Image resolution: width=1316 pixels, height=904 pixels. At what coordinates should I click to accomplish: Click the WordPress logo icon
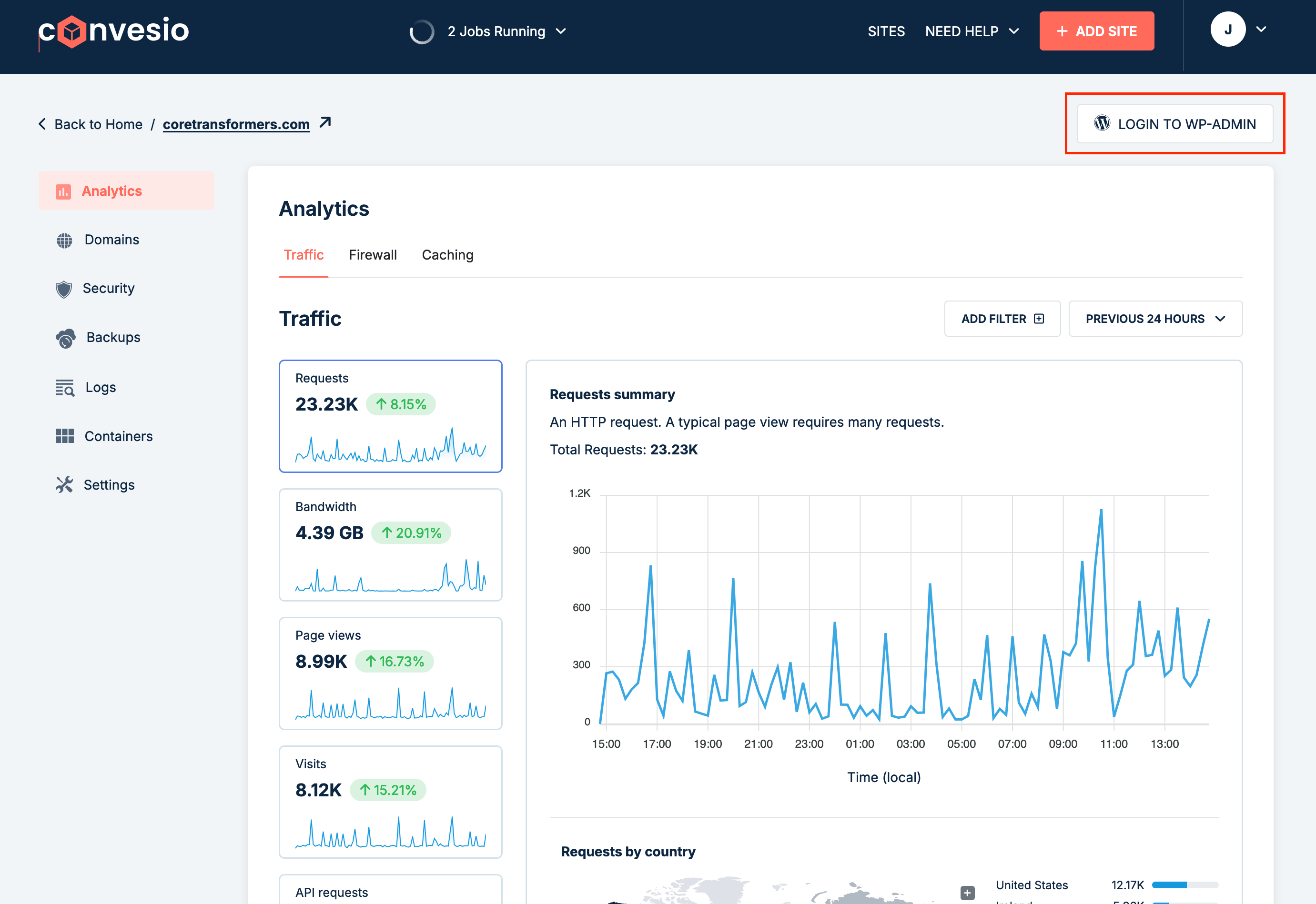[1102, 123]
